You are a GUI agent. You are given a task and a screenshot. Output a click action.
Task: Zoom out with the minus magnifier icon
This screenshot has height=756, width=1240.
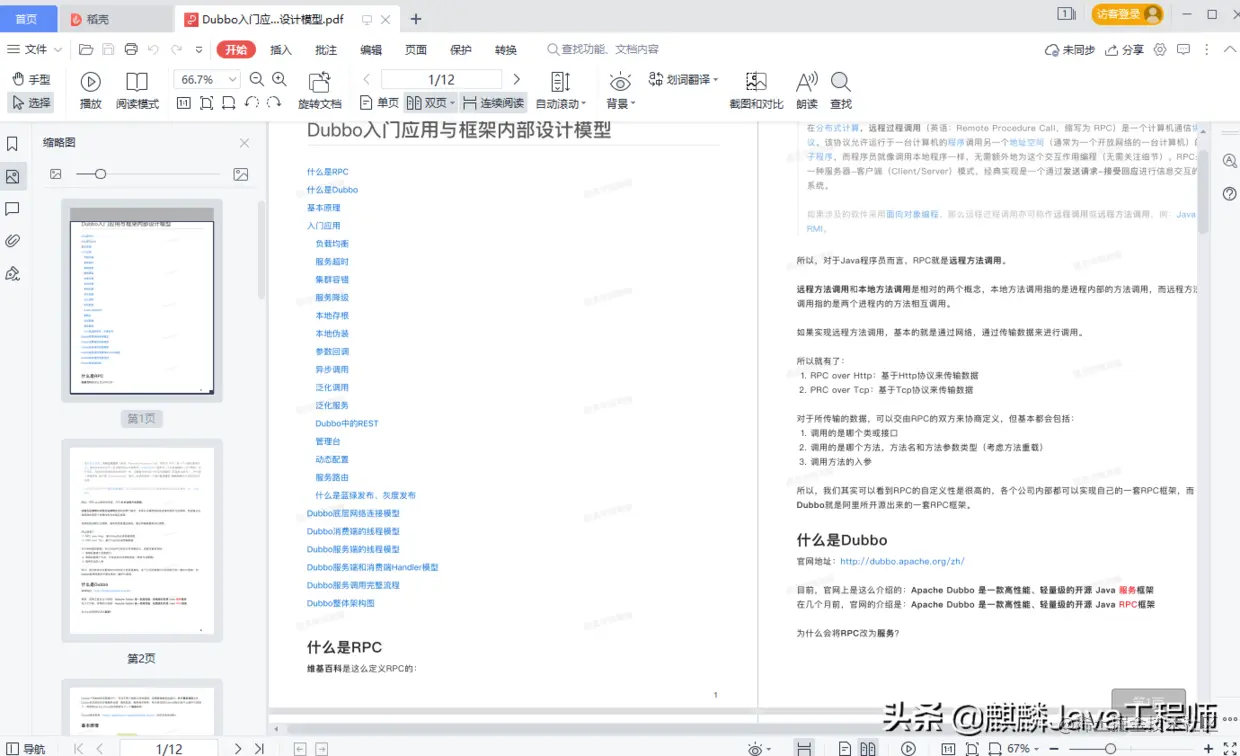257,79
